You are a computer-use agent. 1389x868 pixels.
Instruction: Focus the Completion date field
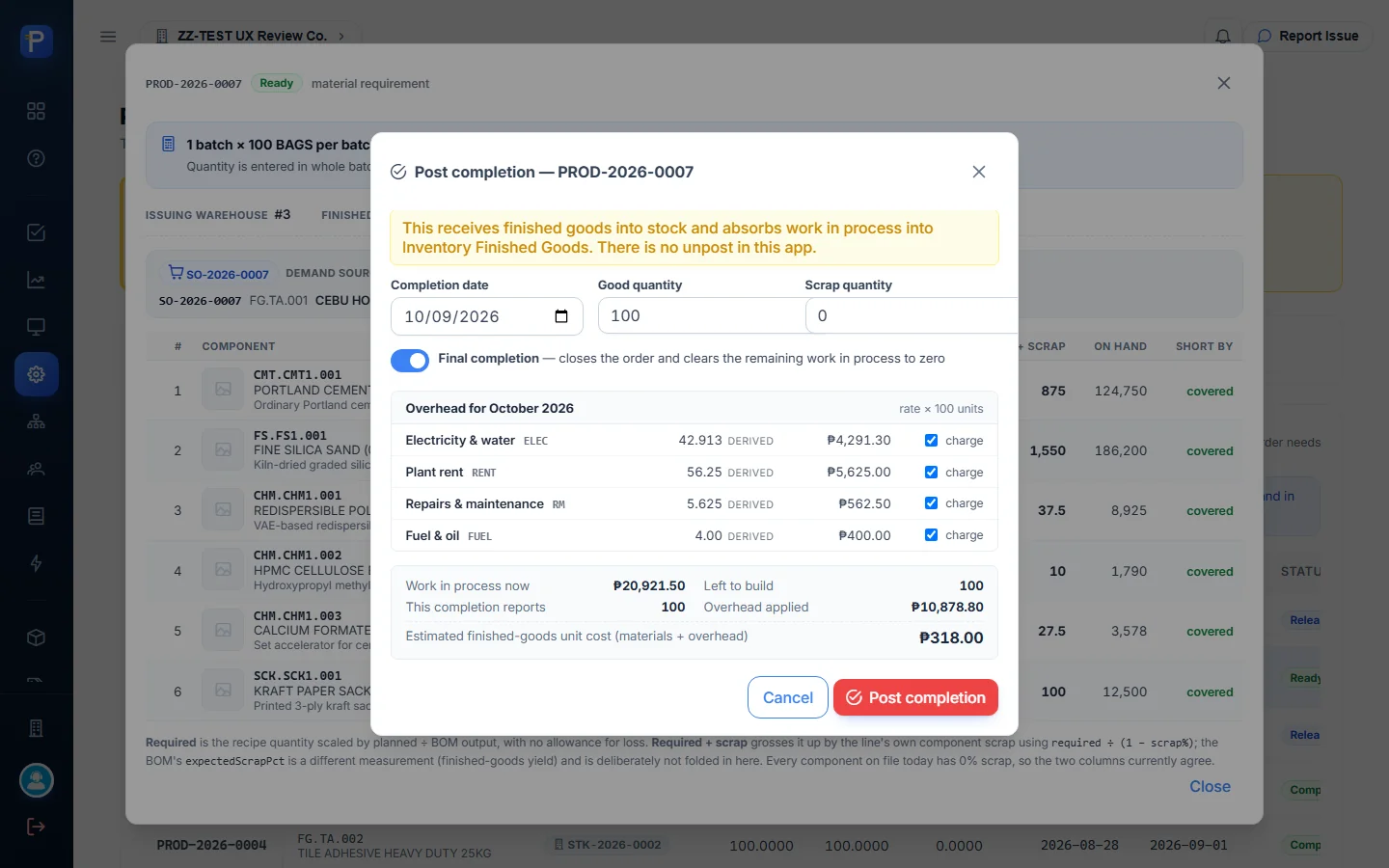coord(486,316)
